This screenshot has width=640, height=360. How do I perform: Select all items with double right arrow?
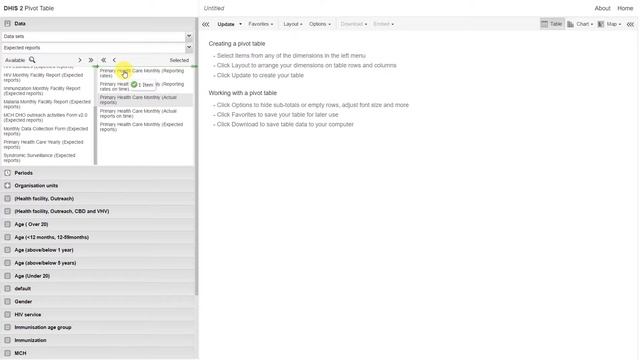[x=91, y=60]
